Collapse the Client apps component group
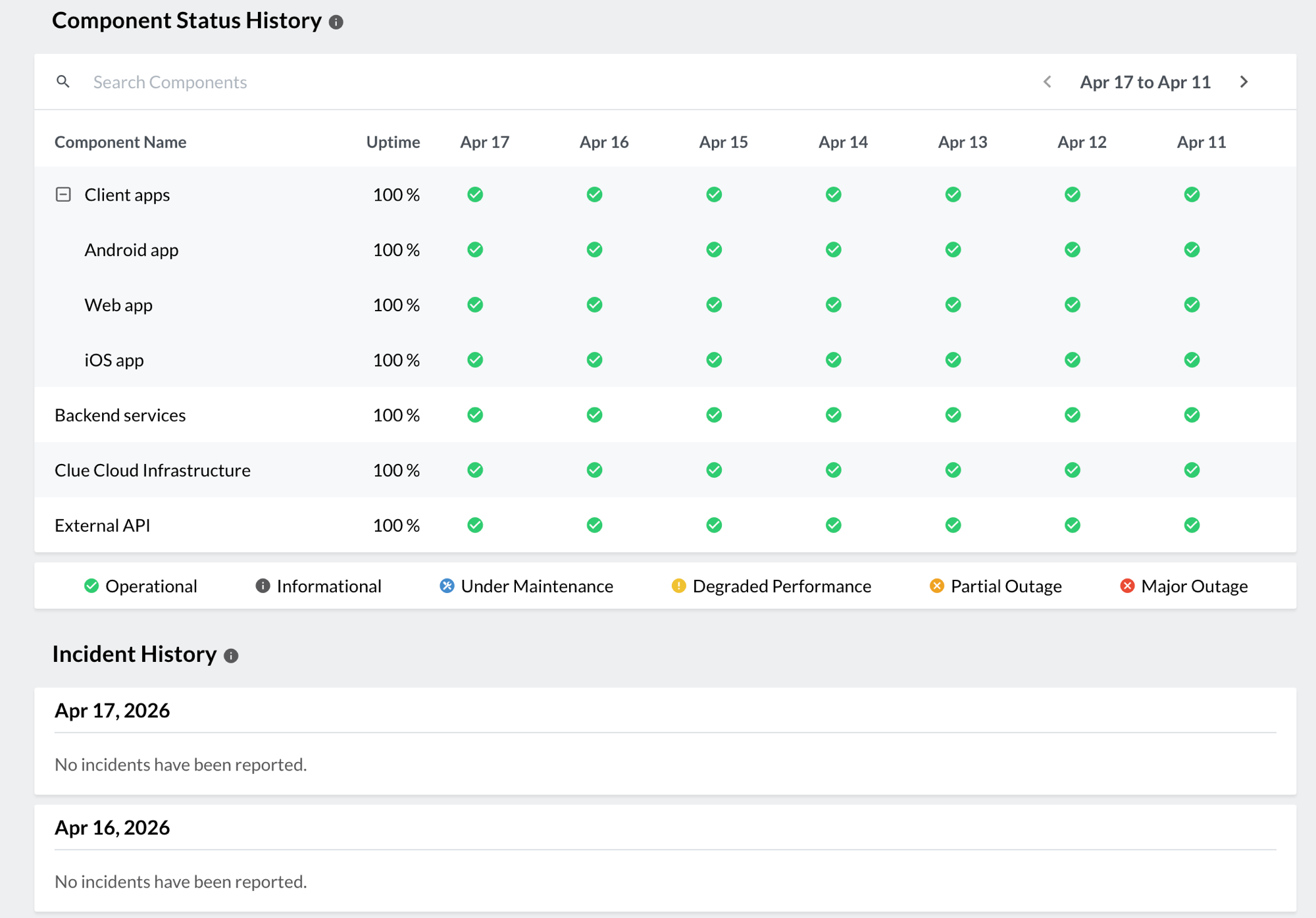 pos(63,194)
